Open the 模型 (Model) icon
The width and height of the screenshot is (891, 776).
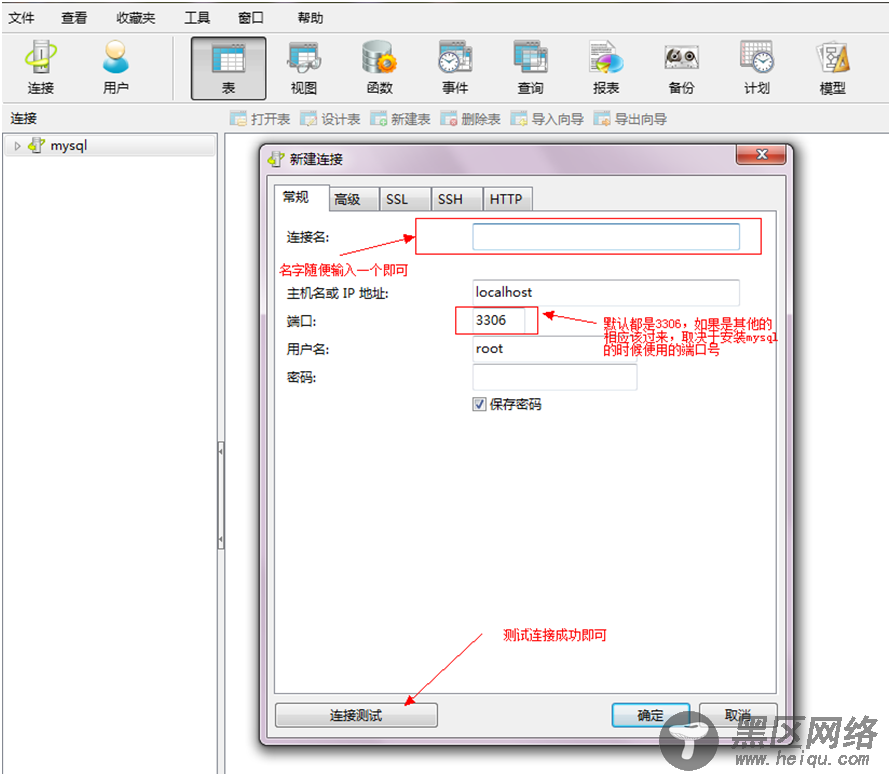[x=832, y=68]
